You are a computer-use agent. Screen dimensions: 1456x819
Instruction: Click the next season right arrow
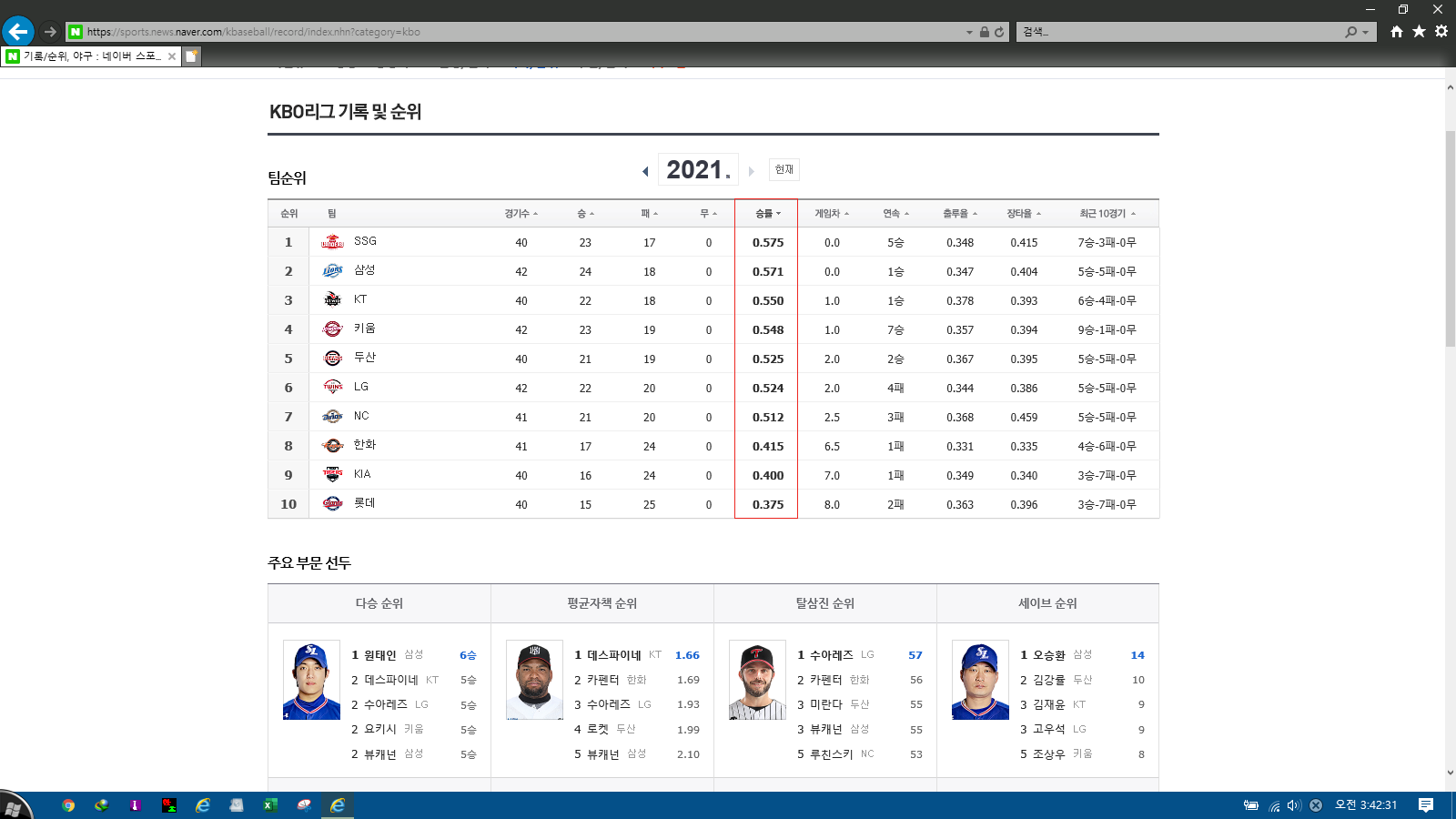[751, 171]
